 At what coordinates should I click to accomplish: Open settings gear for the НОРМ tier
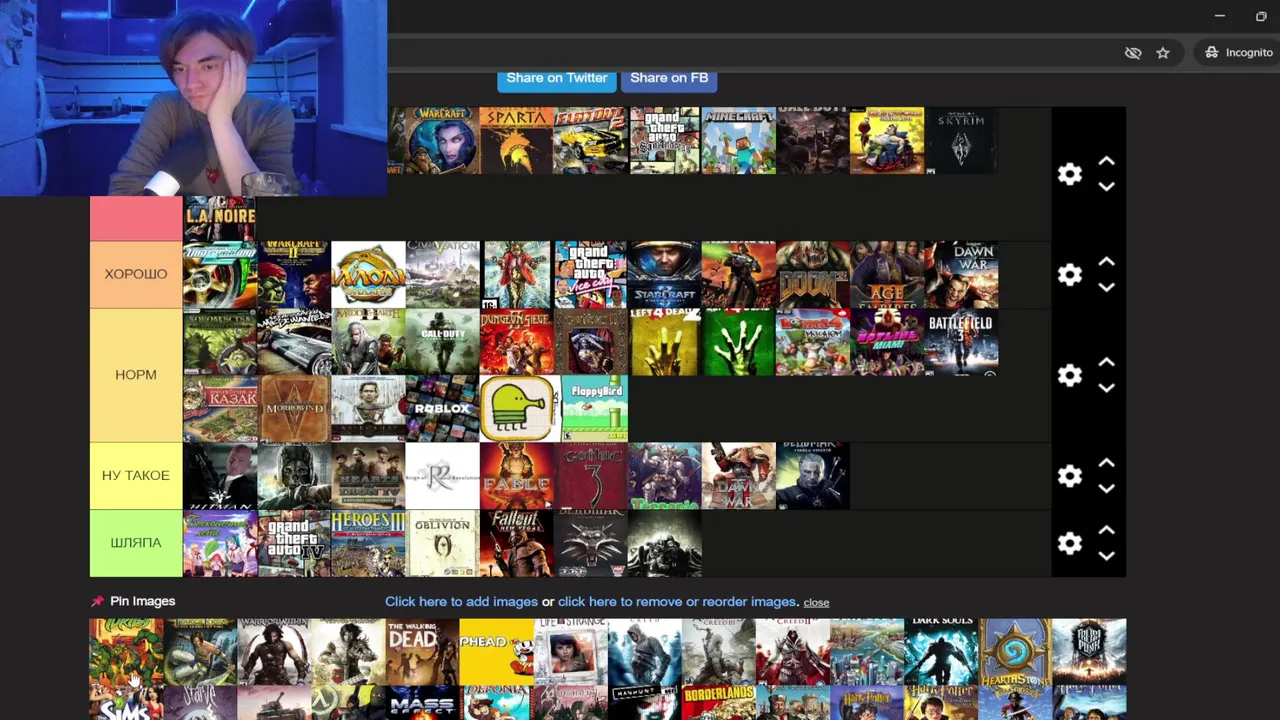click(1070, 375)
